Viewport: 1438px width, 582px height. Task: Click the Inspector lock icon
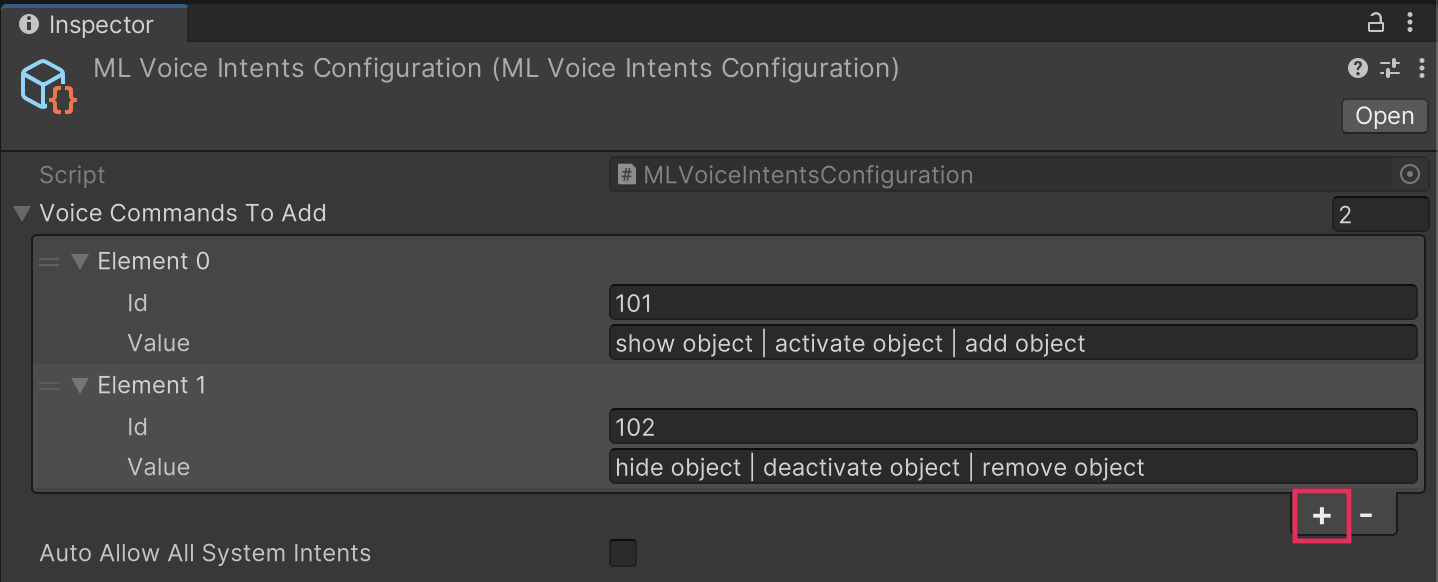click(x=1376, y=22)
